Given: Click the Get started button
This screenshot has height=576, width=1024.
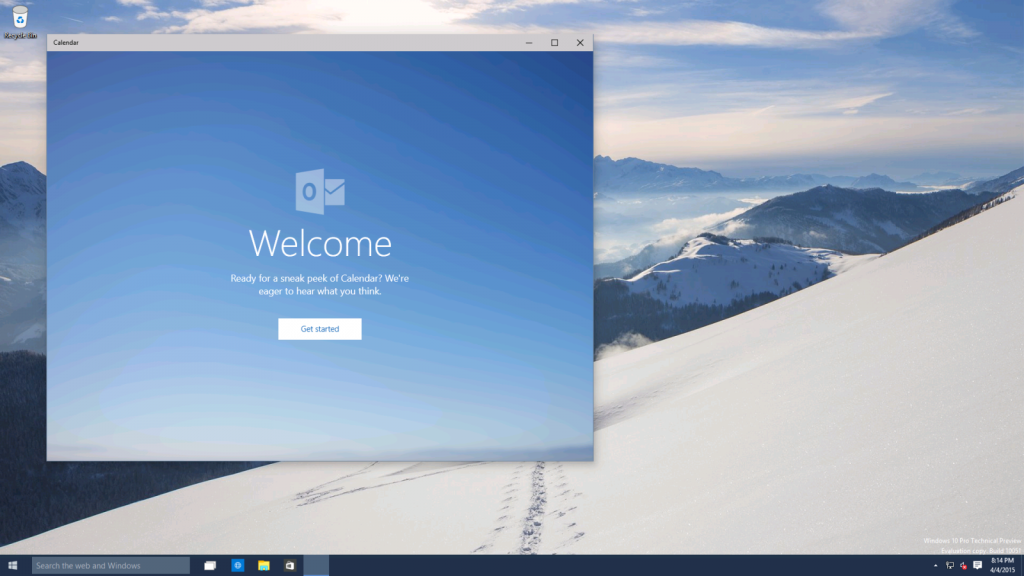Looking at the screenshot, I should point(319,328).
